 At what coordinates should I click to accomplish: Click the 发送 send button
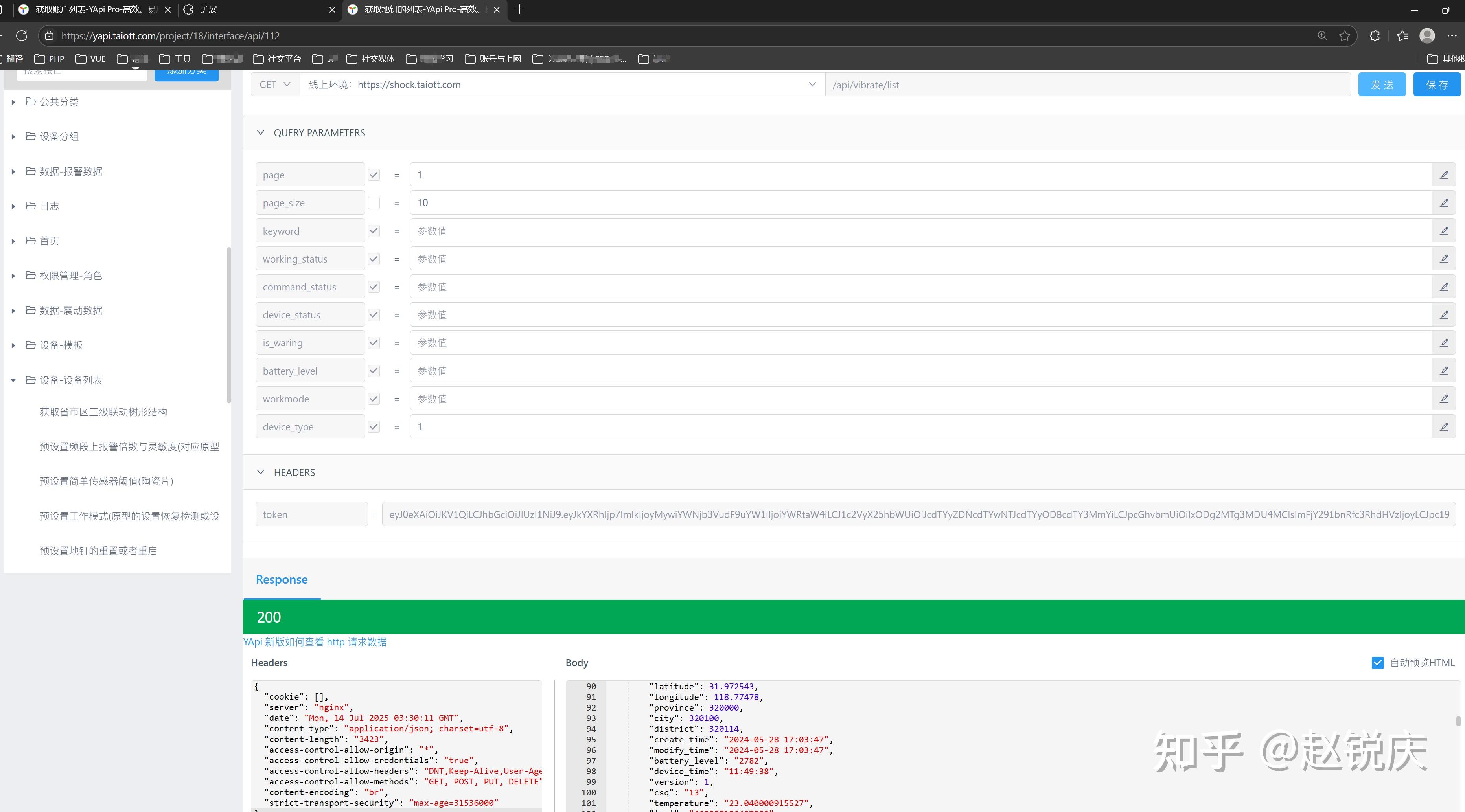1382,85
